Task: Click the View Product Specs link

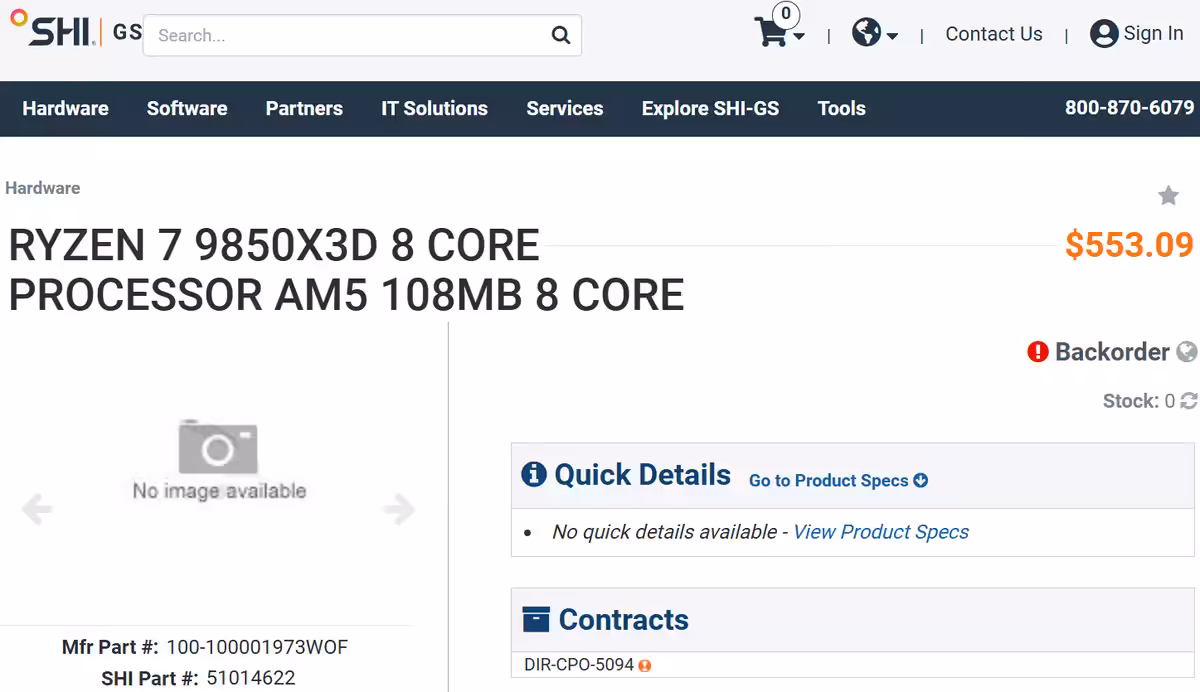Action: click(x=880, y=532)
